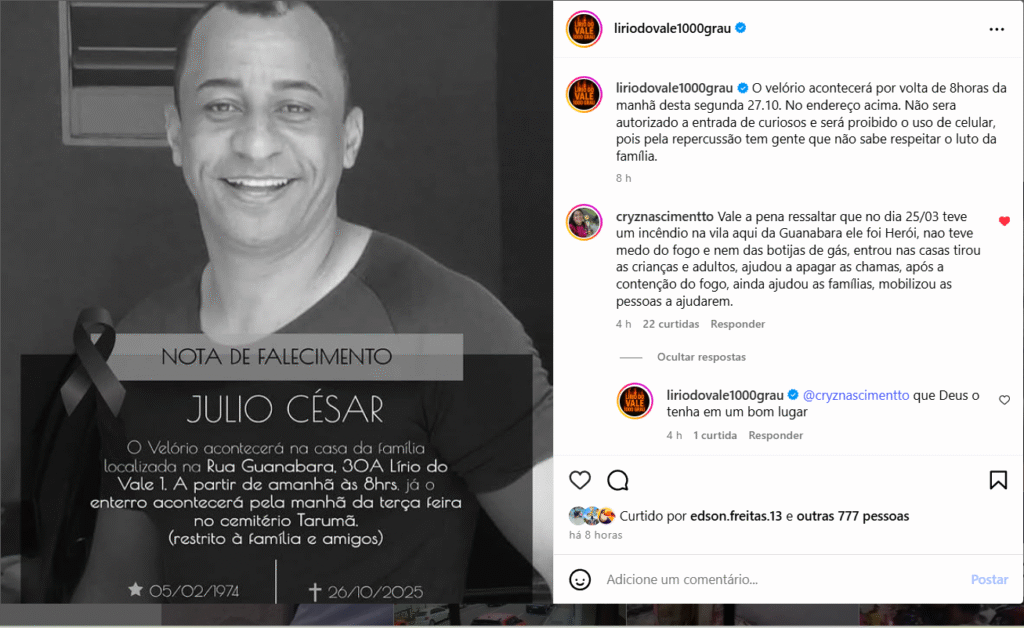The image size is (1024, 628).
Task: Show likes list 'outras 777 pessoas'
Action: [x=852, y=516]
